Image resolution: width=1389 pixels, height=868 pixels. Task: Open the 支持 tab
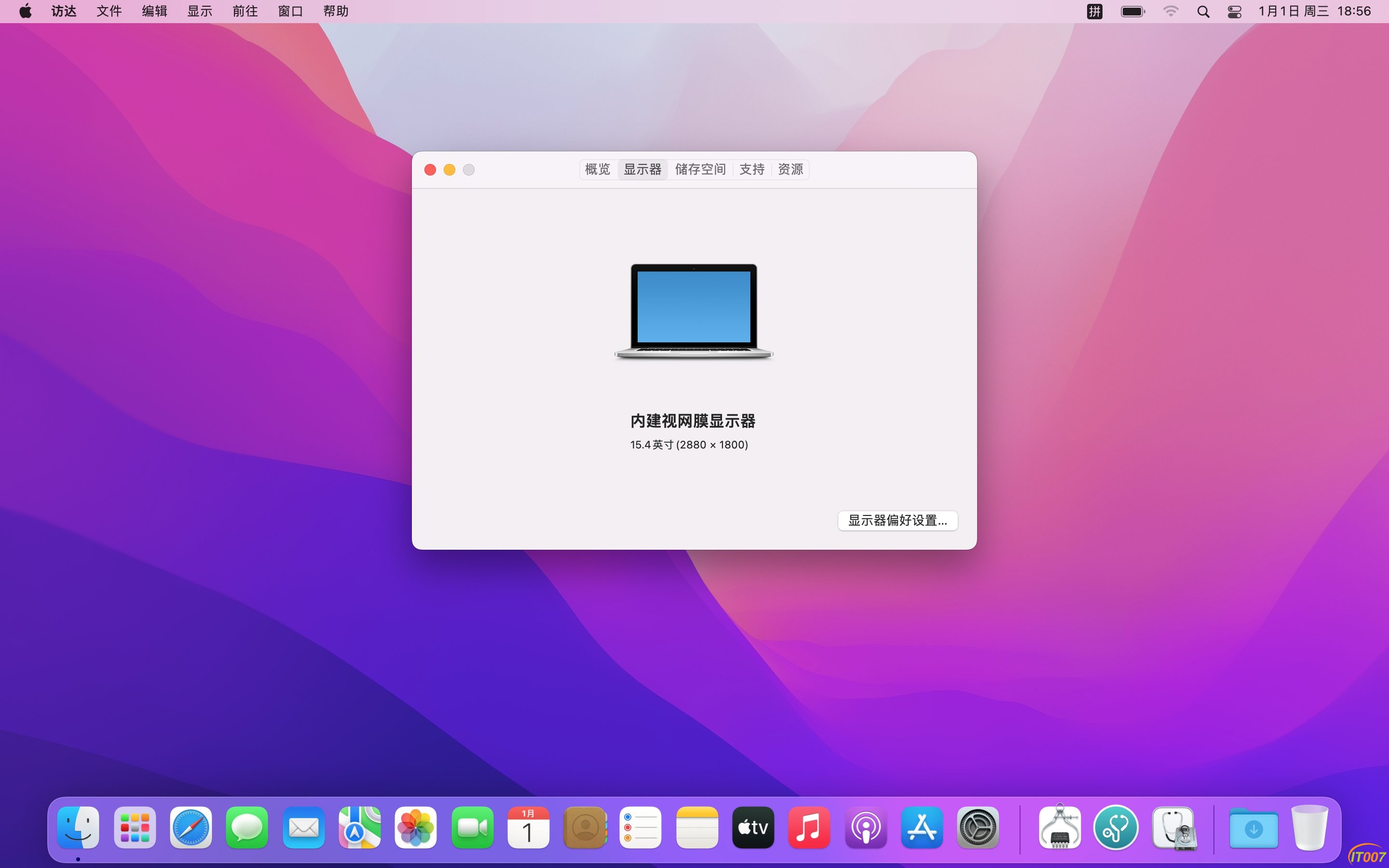[752, 169]
